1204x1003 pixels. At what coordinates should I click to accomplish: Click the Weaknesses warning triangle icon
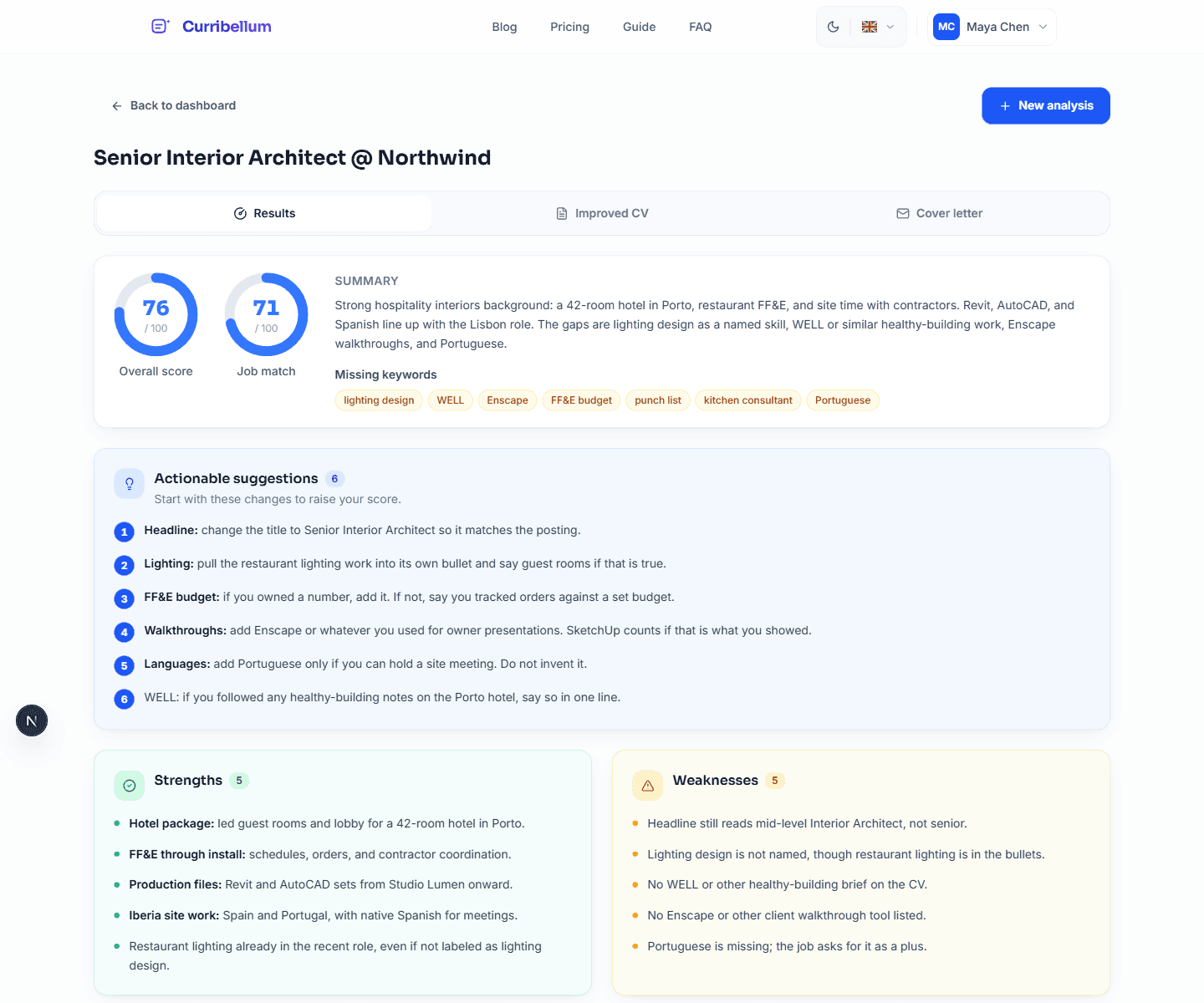(x=648, y=786)
